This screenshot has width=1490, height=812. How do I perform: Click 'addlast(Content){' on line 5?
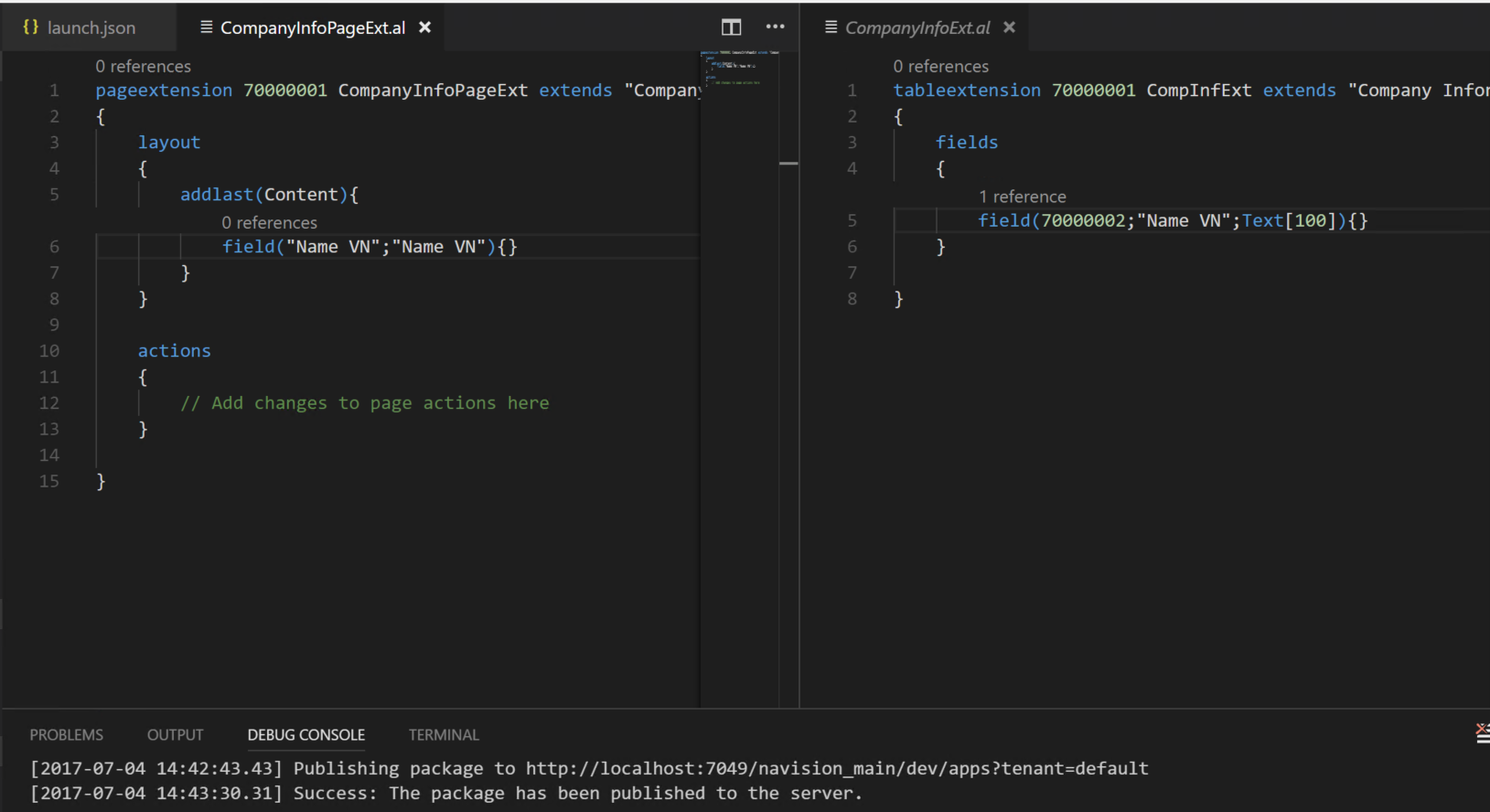pos(270,195)
